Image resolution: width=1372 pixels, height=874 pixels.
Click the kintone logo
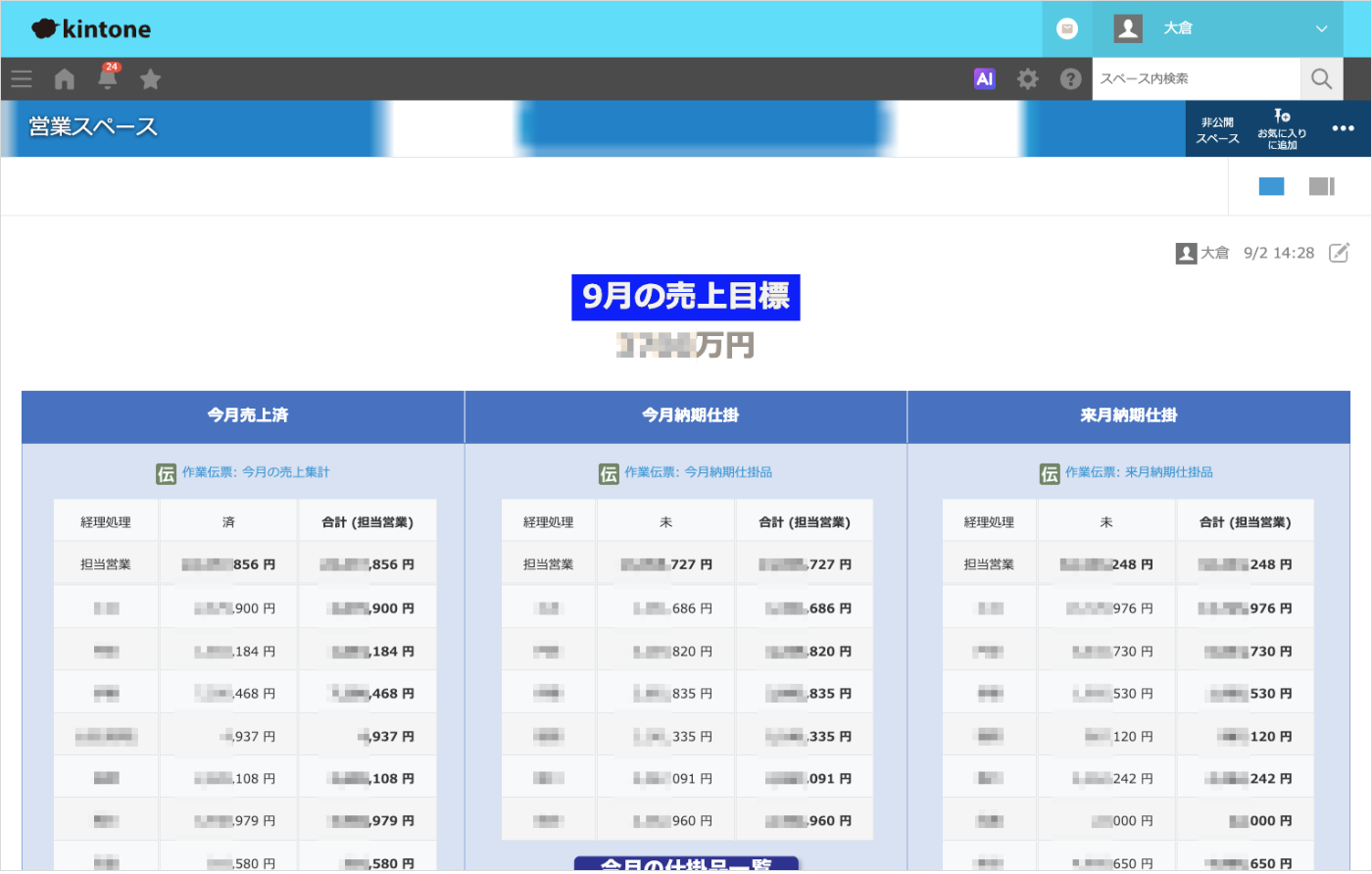point(91,29)
